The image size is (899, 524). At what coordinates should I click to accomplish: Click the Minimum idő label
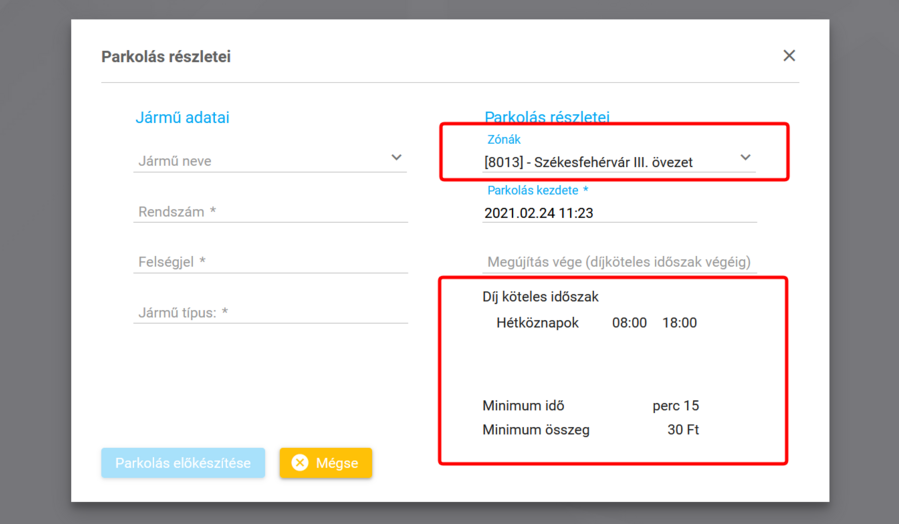(x=523, y=406)
